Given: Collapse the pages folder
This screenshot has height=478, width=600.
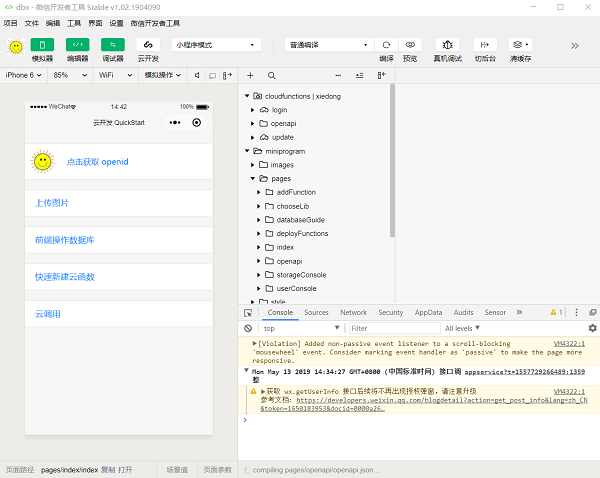Looking at the screenshot, I should pyautogui.click(x=253, y=178).
